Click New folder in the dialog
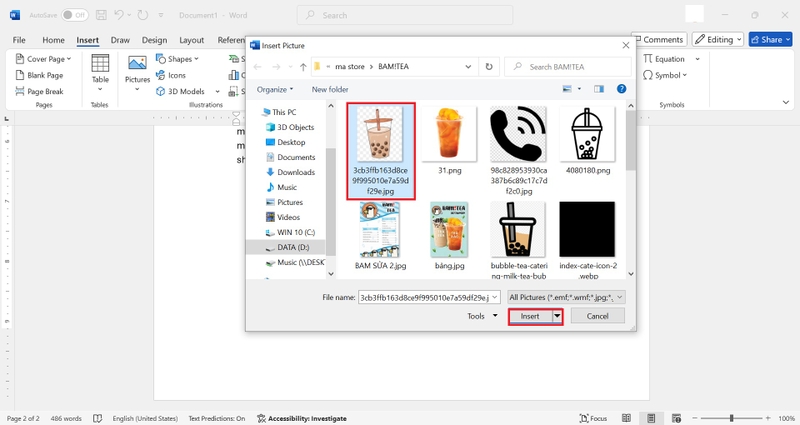This screenshot has width=800, height=425. tap(330, 89)
